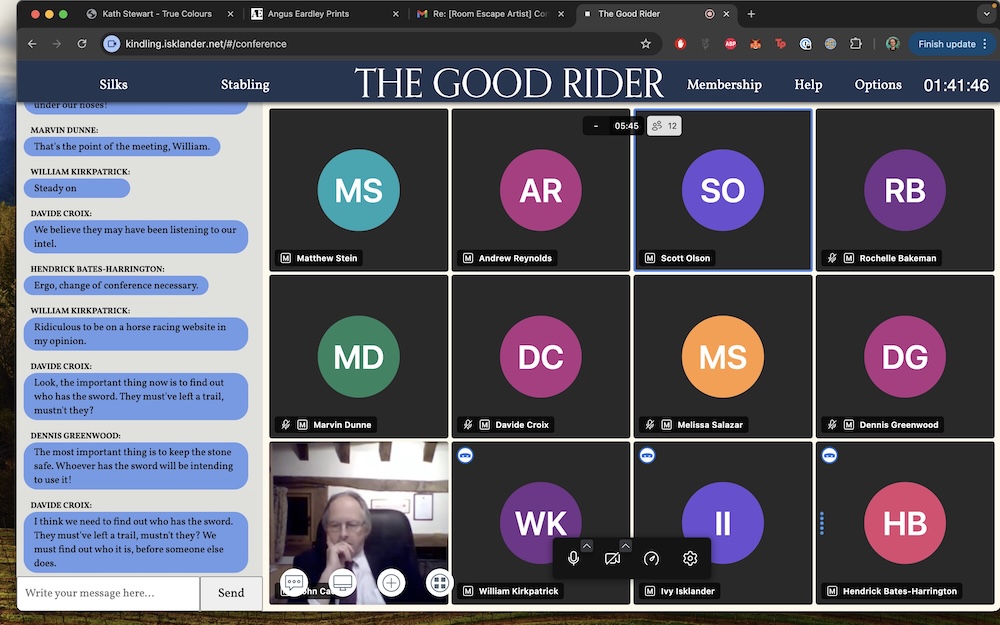
Task: Switch to the Angus Eardley Prints tab
Action: point(310,14)
